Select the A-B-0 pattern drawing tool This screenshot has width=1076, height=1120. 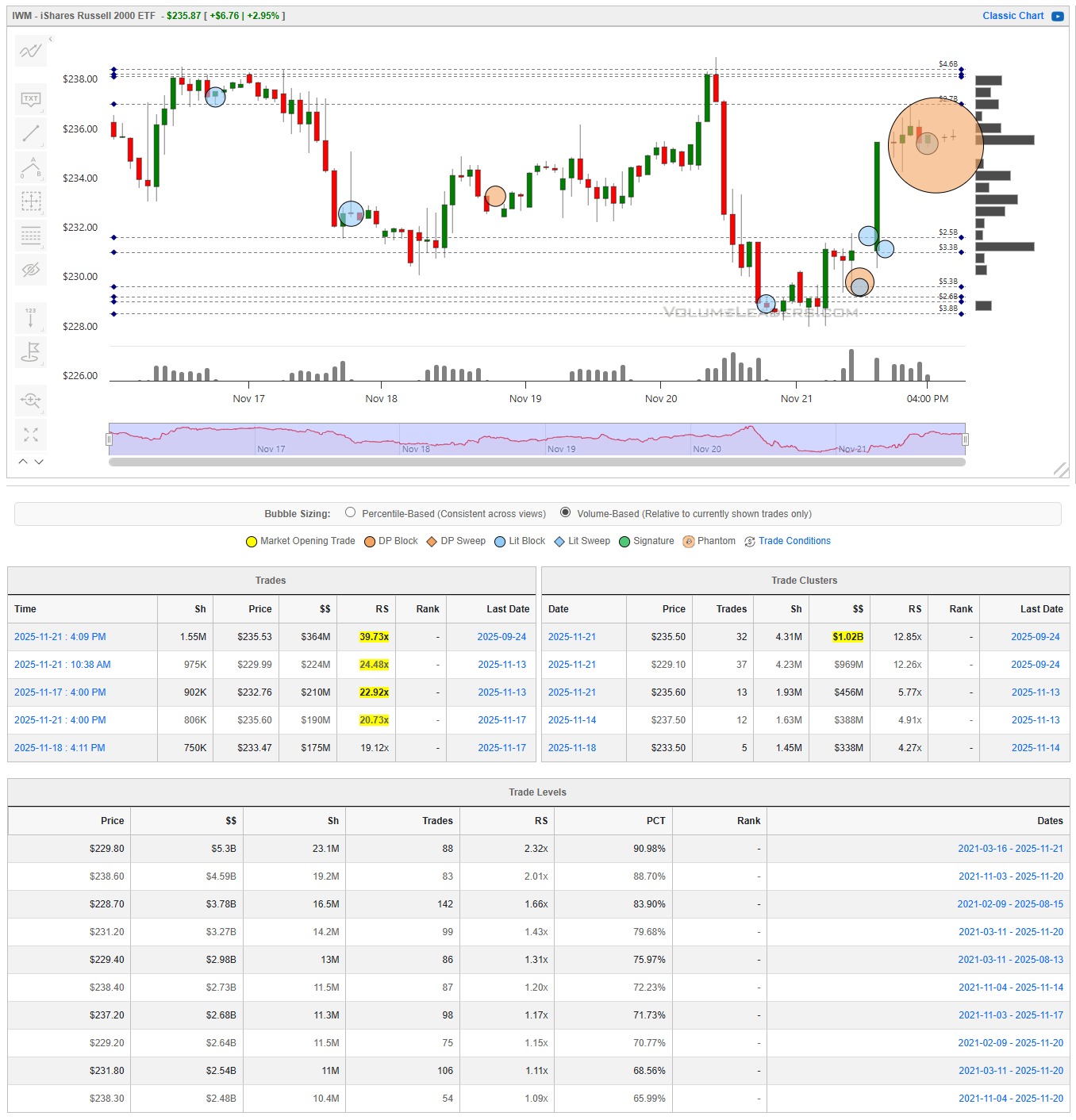31,167
